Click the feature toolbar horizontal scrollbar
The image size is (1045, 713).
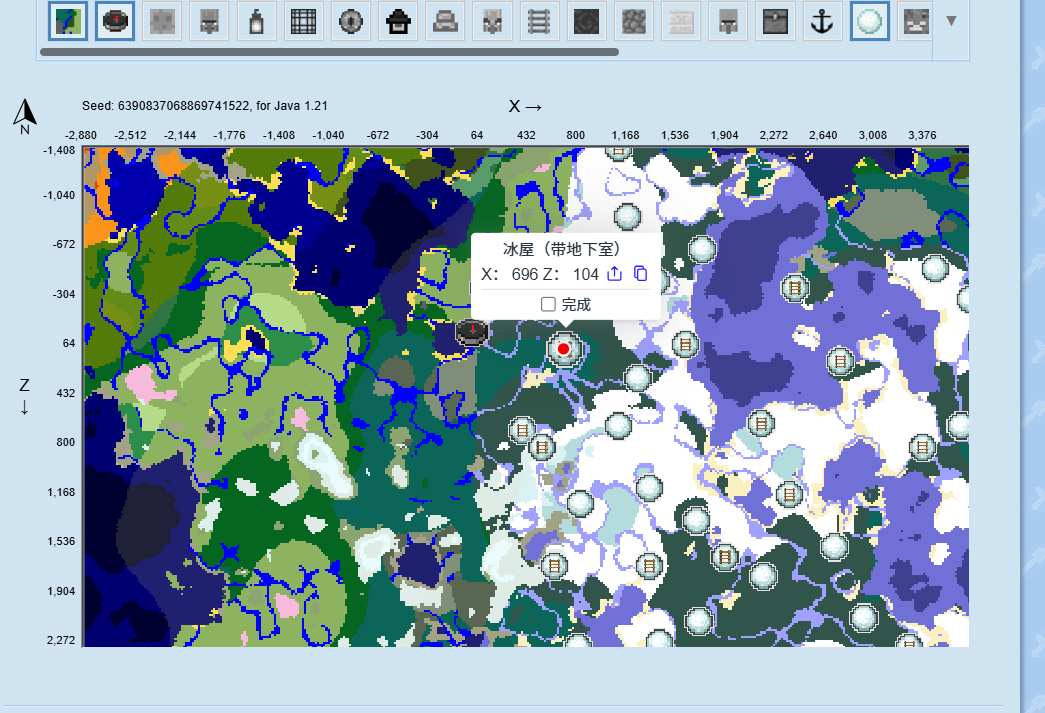pyautogui.click(x=329, y=52)
